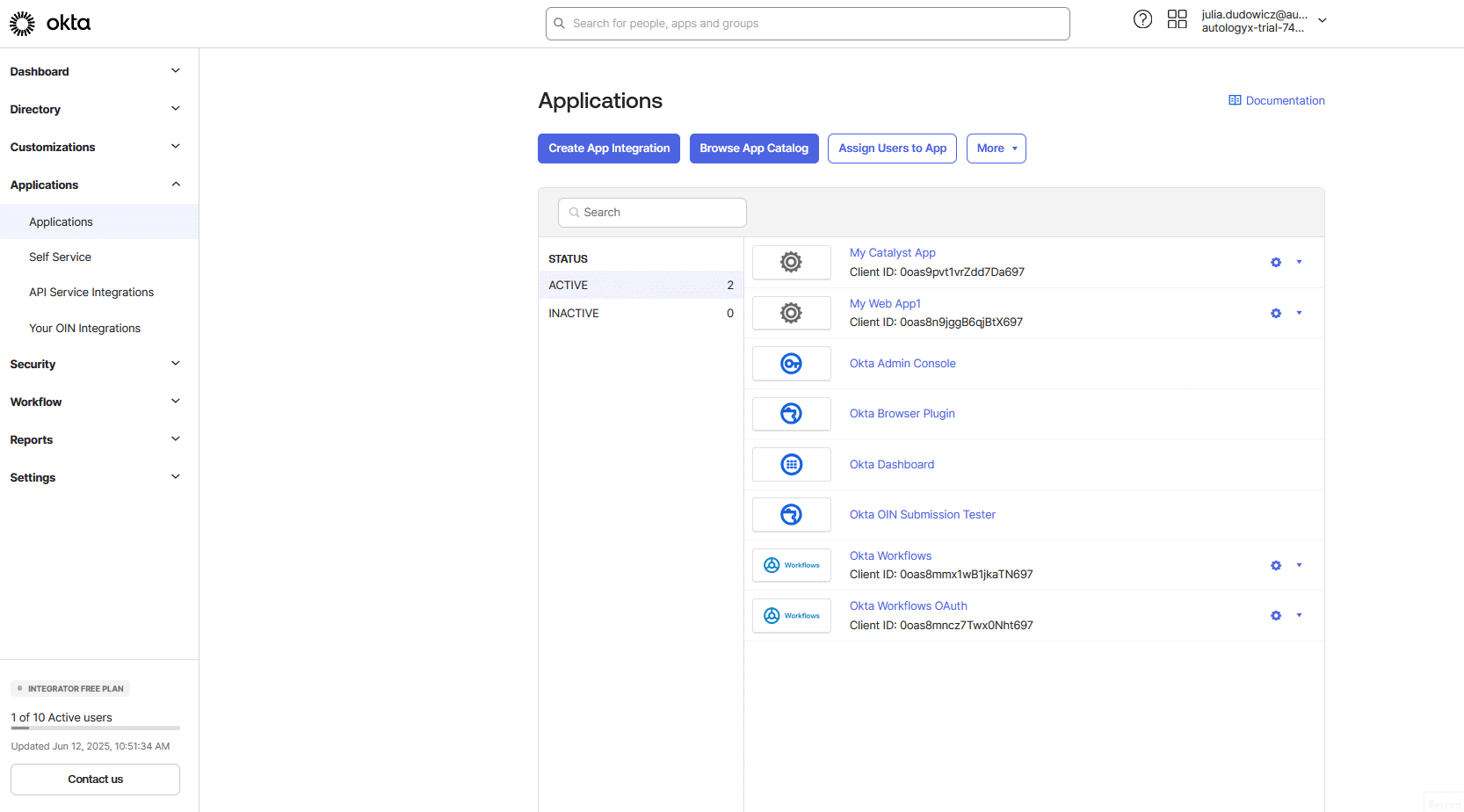
Task: Open settings gear for Okta Workflows
Action: click(x=1276, y=565)
